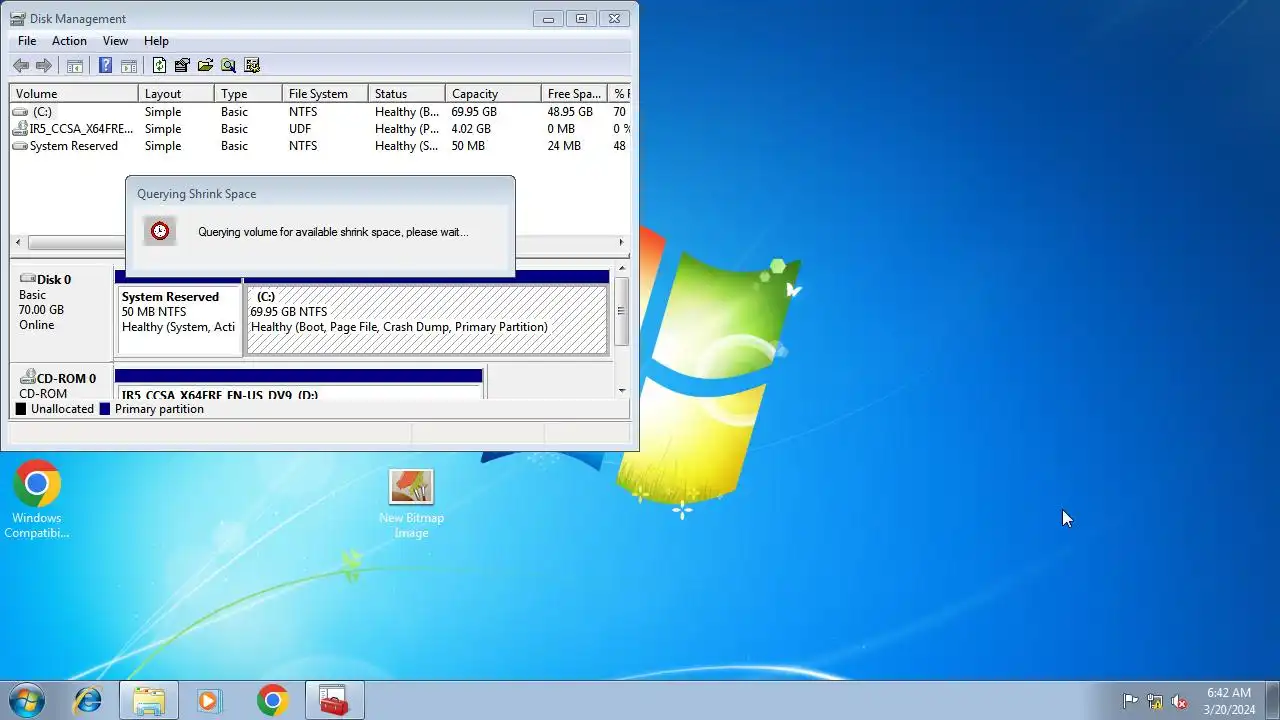Open the Windows Start orb
This screenshot has height=720, width=1280.
pos(27,700)
